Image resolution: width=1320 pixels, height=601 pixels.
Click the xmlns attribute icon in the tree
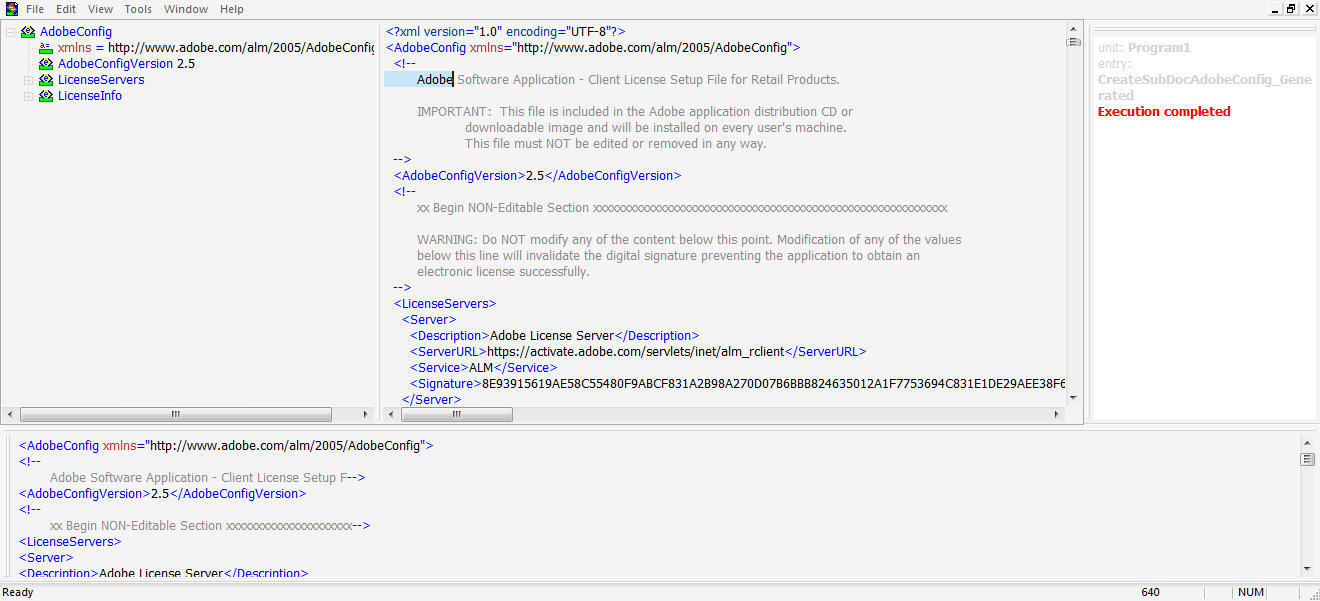46,47
